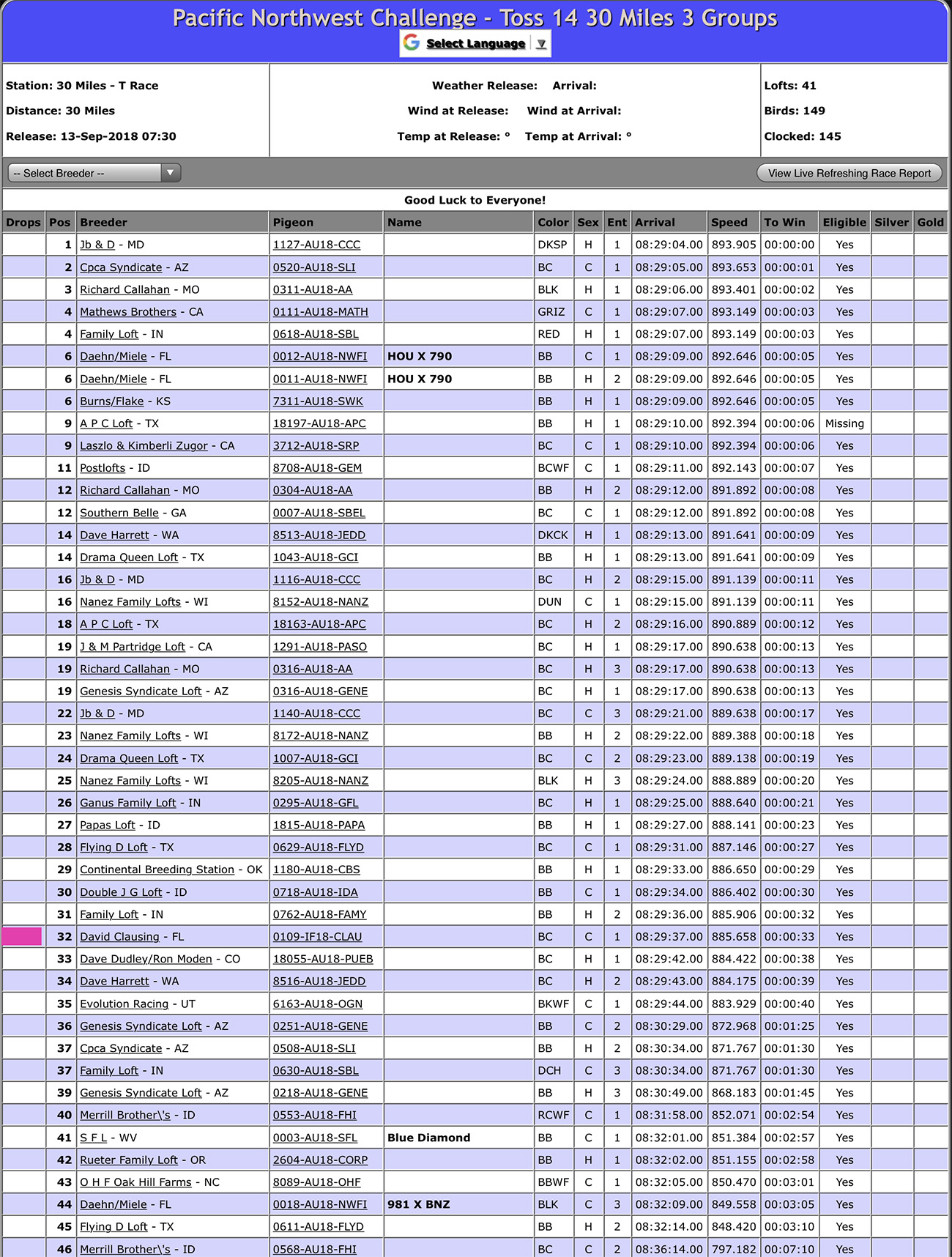Screen dimensions: 952x1257
Task: Click the Breeder column header
Action: click(x=103, y=223)
